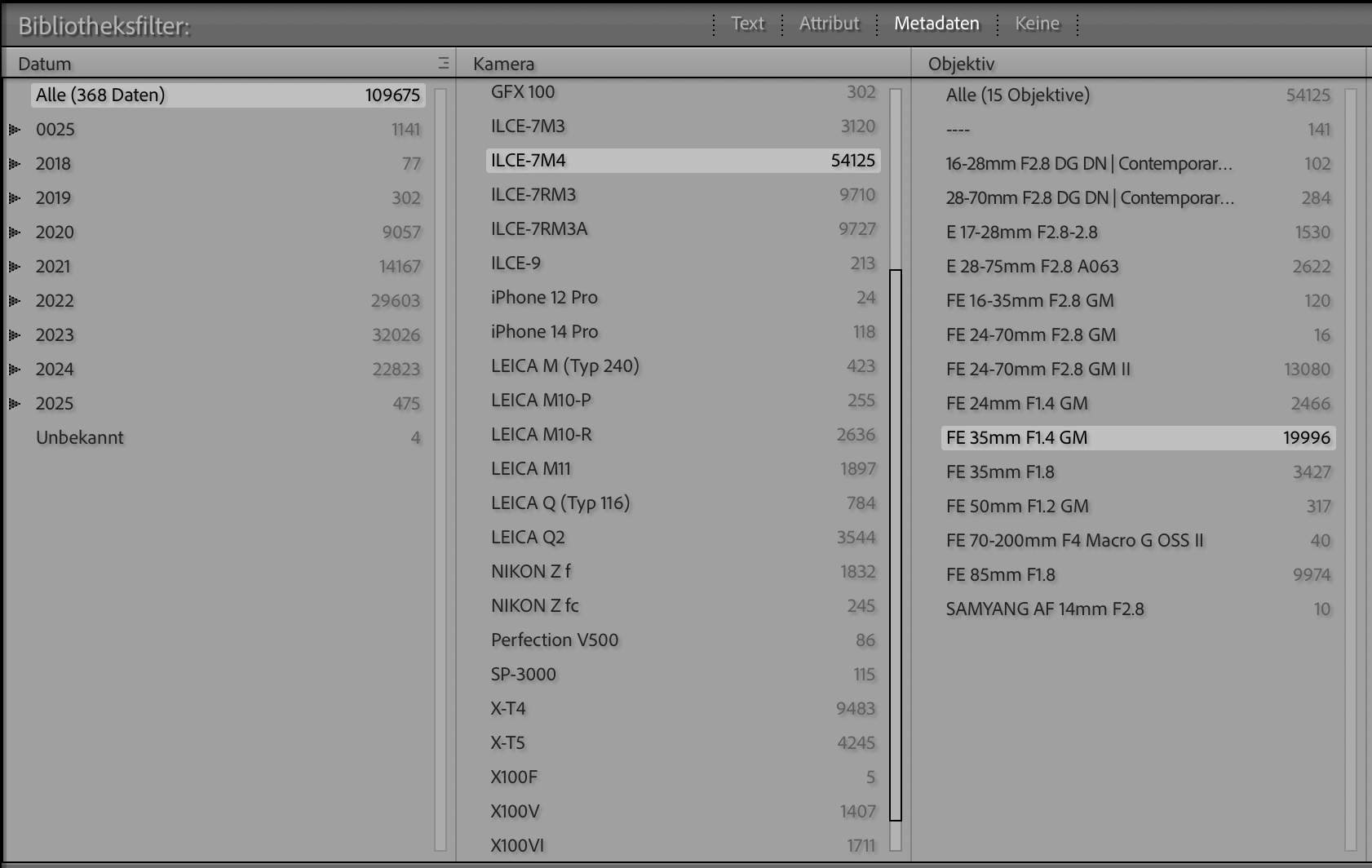
Task: Select NIKON Z fc camera row
Action: (684, 605)
